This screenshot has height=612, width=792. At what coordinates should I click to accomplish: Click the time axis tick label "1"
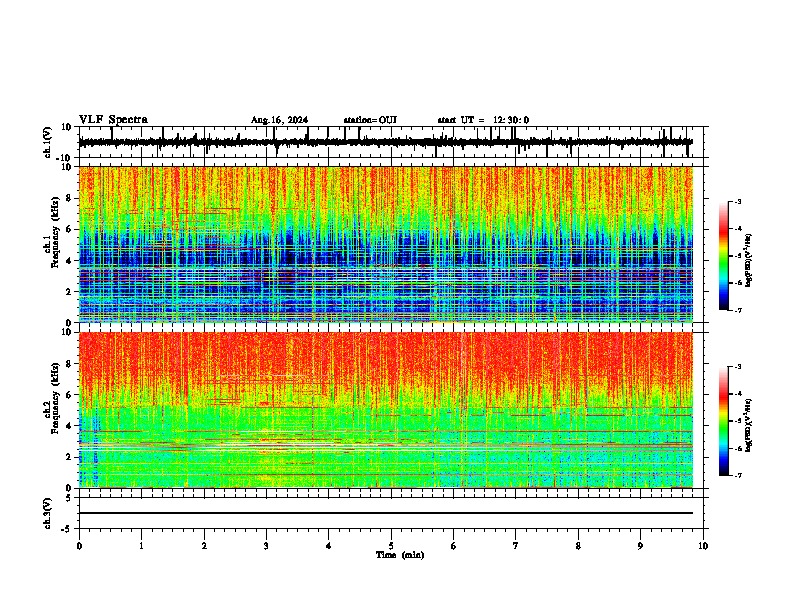coord(141,546)
